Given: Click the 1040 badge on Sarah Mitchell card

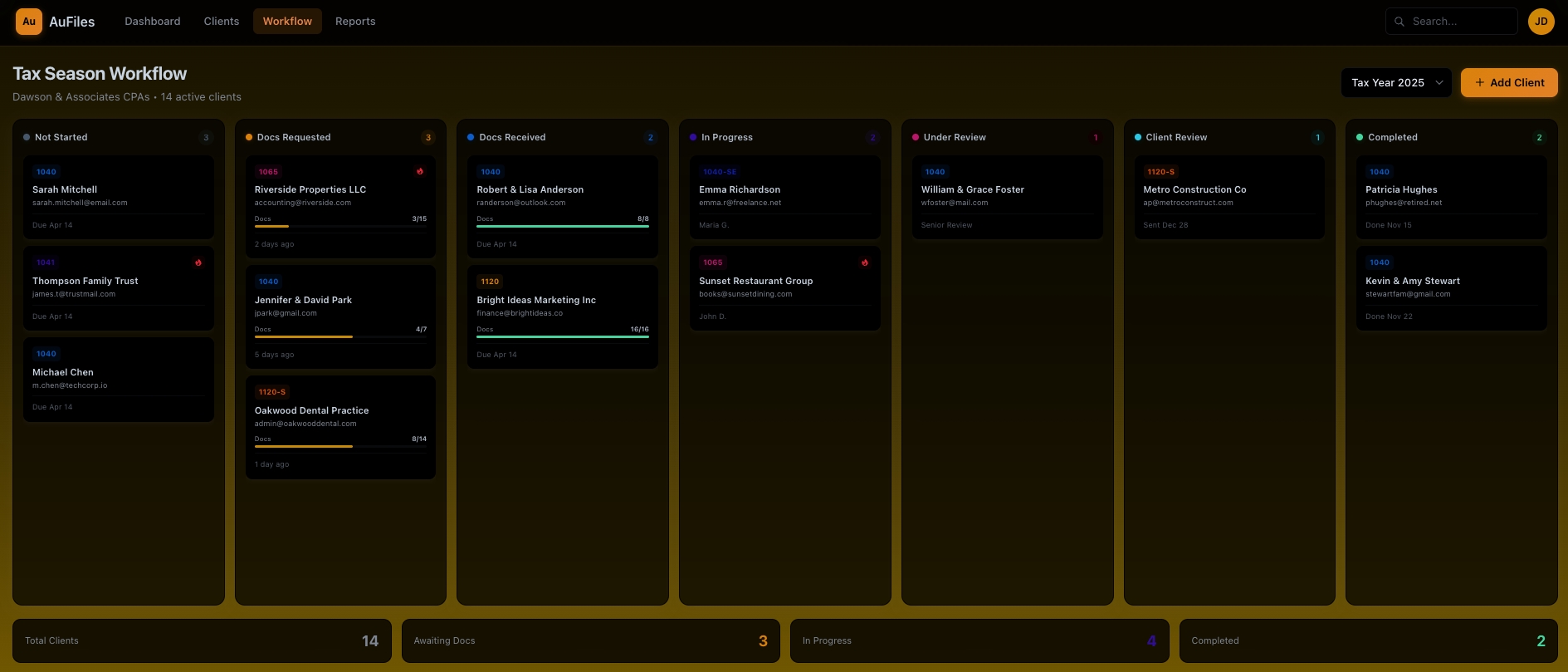Looking at the screenshot, I should 46,172.
